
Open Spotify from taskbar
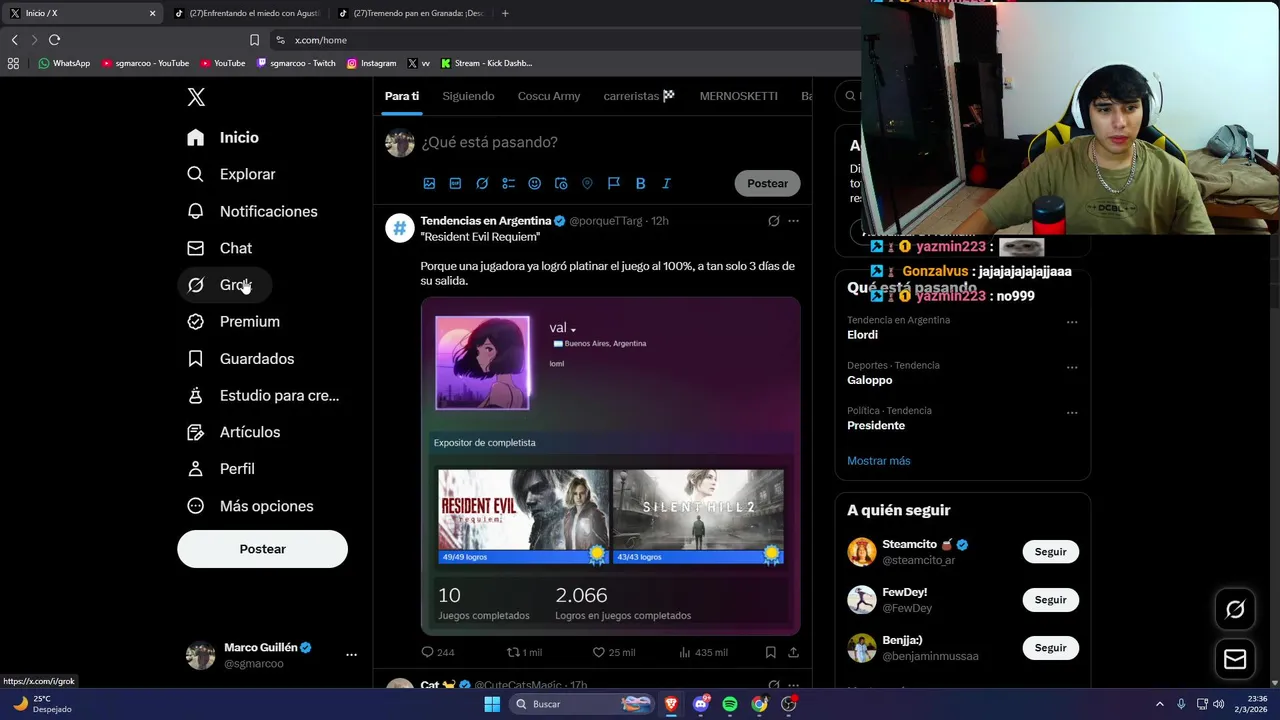(730, 704)
